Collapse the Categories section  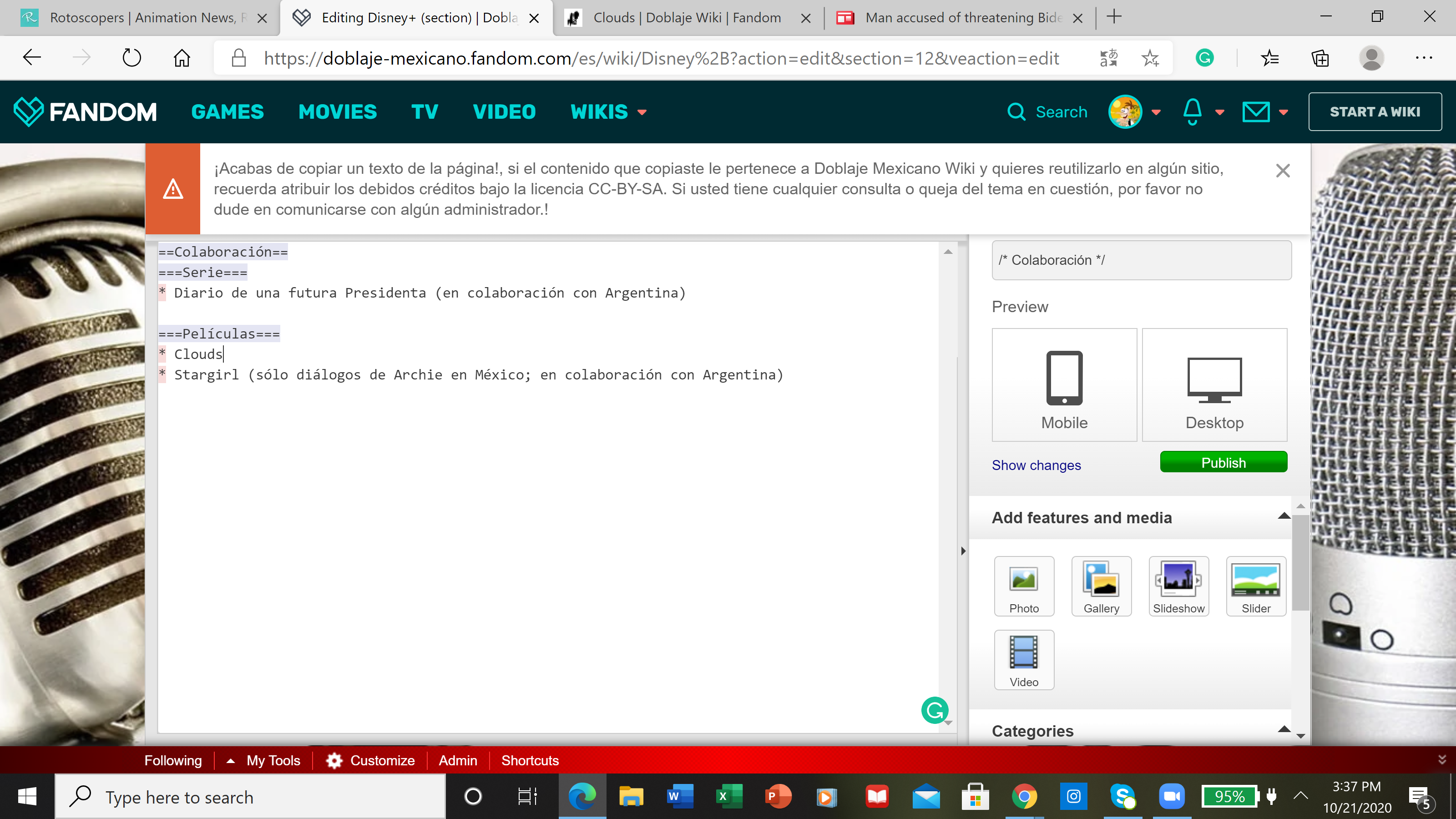1284,729
